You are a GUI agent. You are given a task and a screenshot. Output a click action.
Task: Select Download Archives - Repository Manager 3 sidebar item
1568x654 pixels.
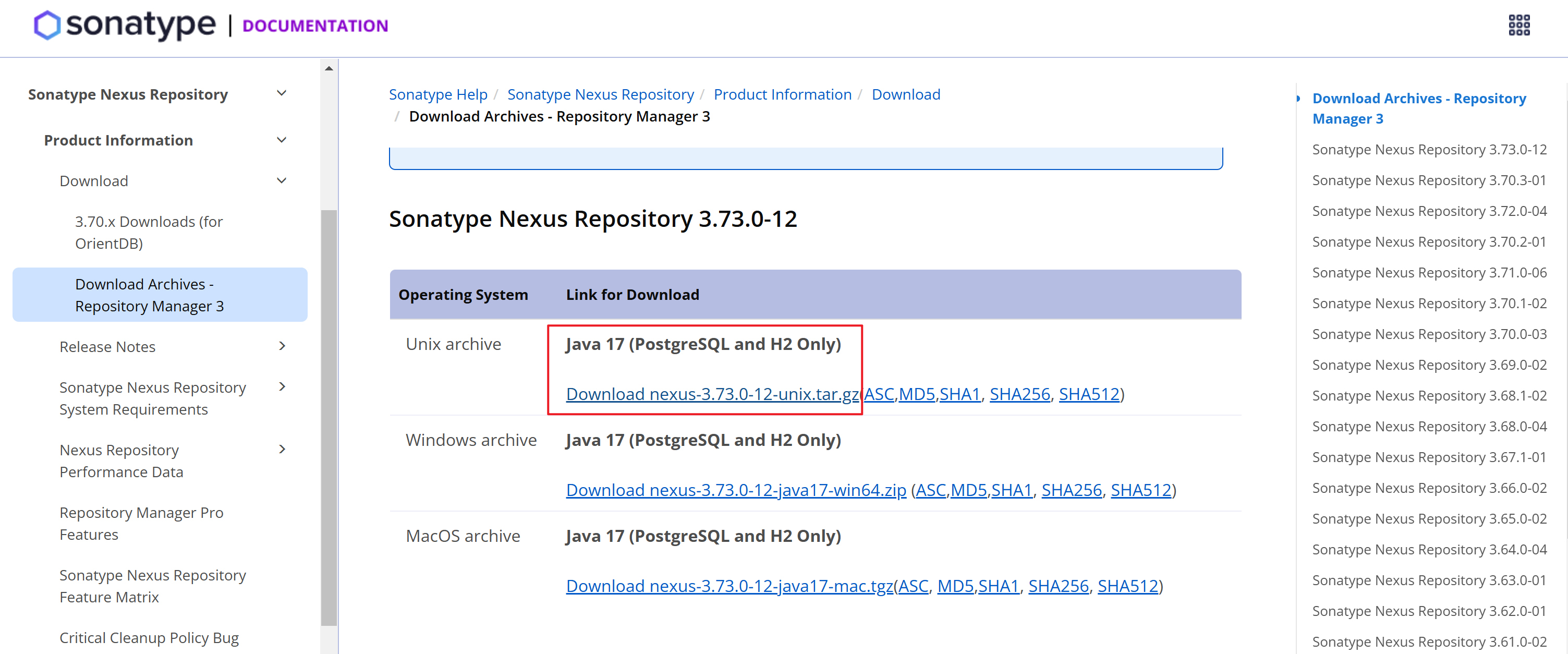point(160,295)
